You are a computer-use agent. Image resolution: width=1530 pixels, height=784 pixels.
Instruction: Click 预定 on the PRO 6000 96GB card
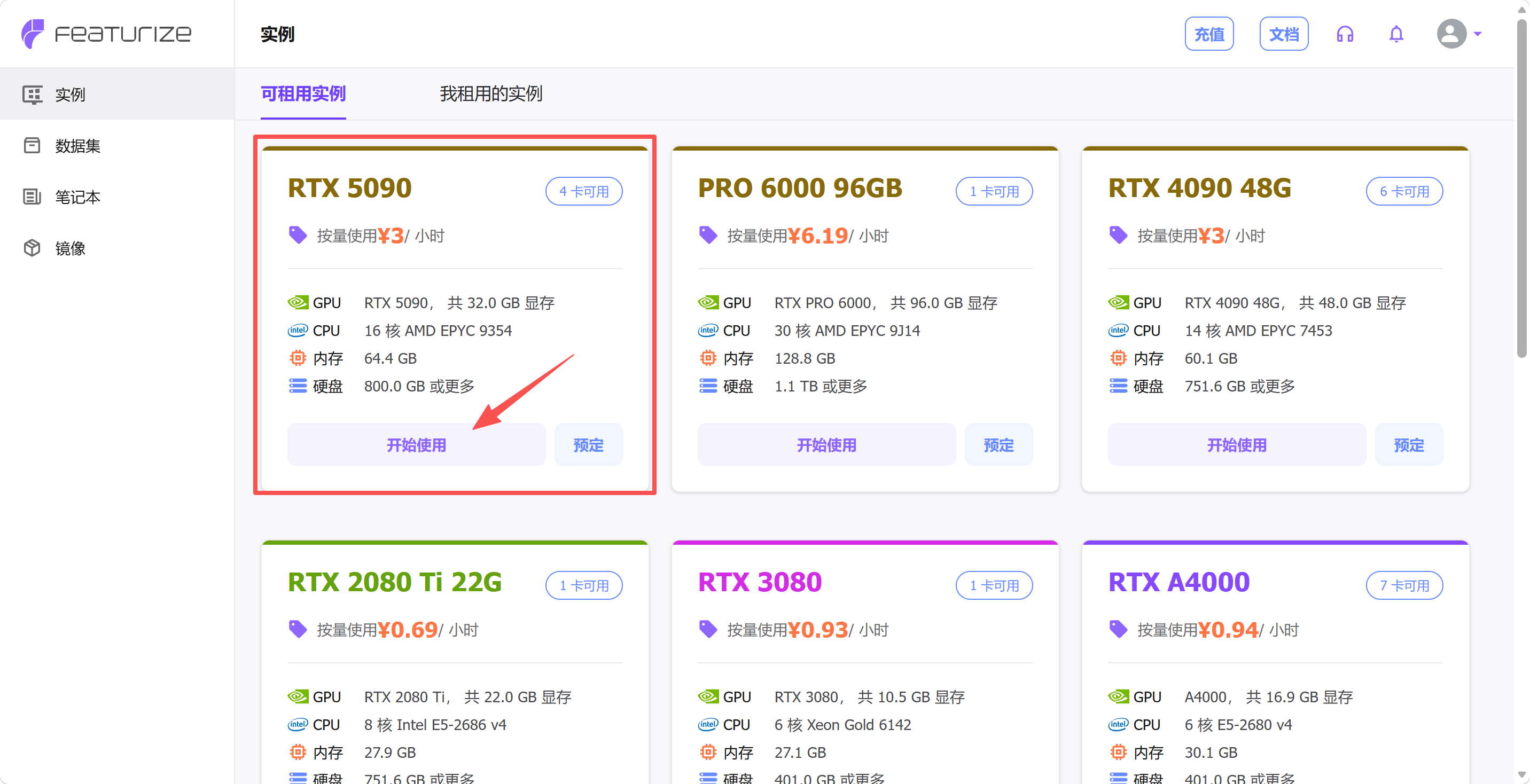tap(998, 444)
